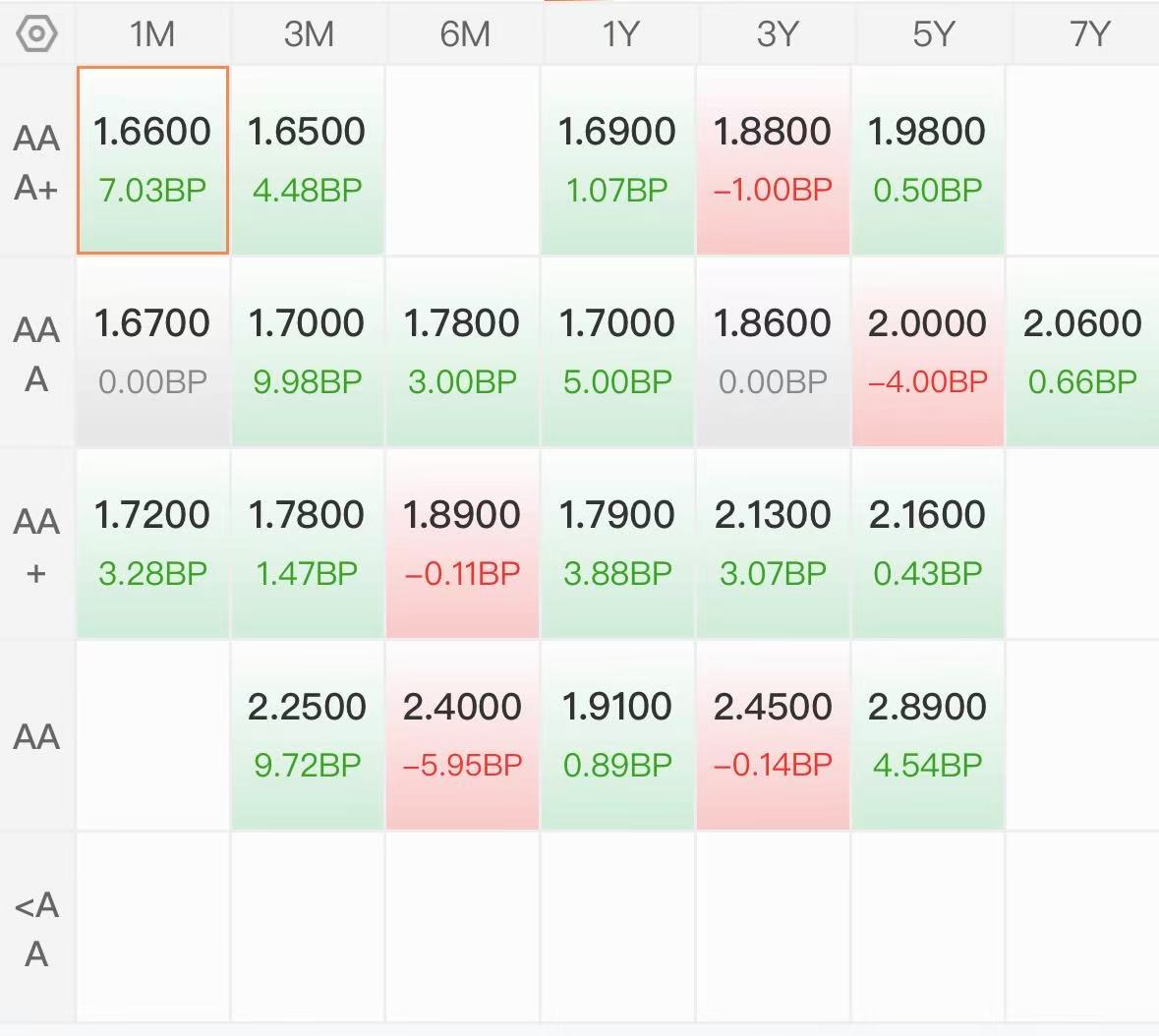Screen dimensions: 1159x1036
Task: Open the AAA 1M cell with 0.00BP
Action: click(x=152, y=352)
